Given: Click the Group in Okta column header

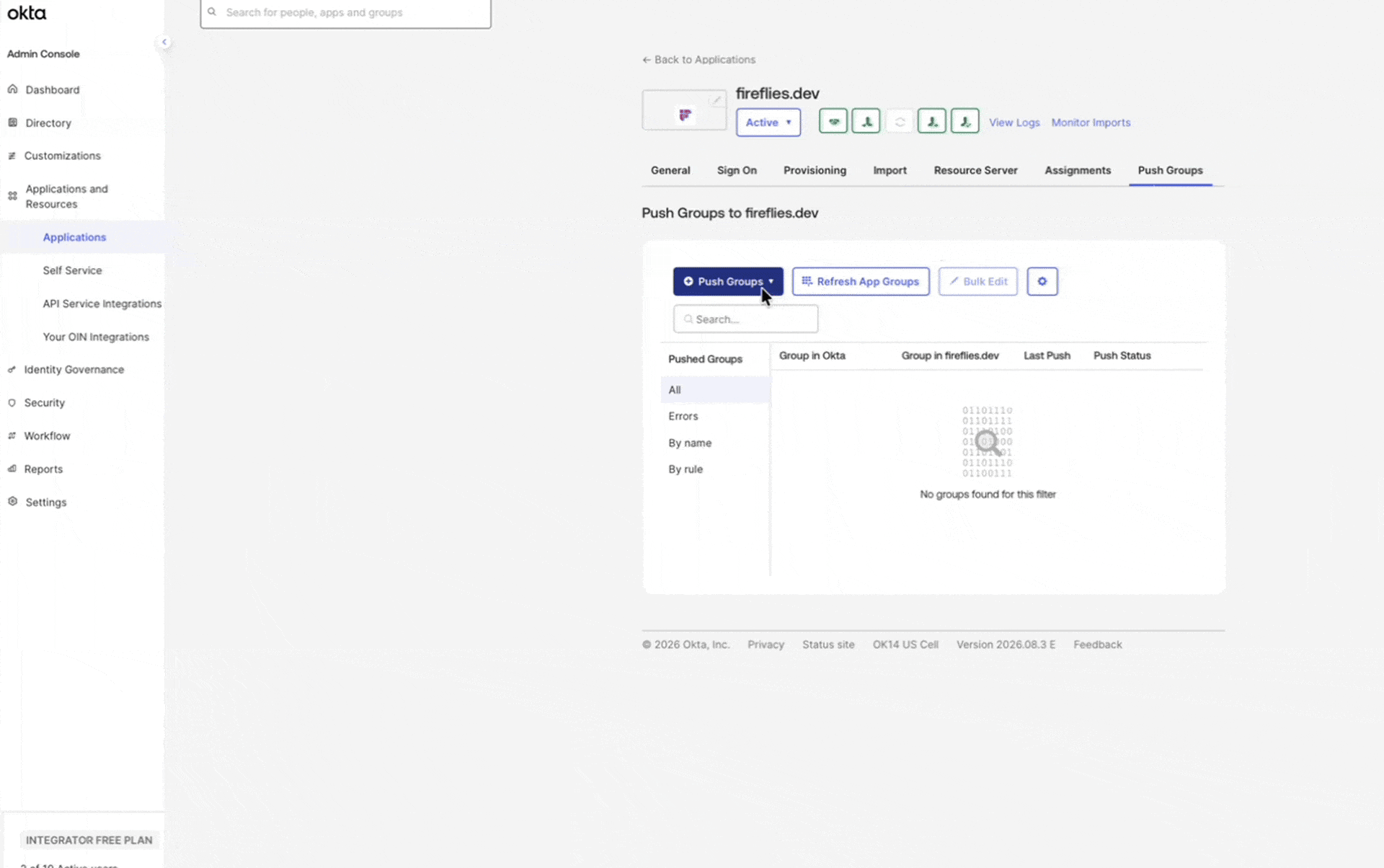Looking at the screenshot, I should pyautogui.click(x=812, y=355).
